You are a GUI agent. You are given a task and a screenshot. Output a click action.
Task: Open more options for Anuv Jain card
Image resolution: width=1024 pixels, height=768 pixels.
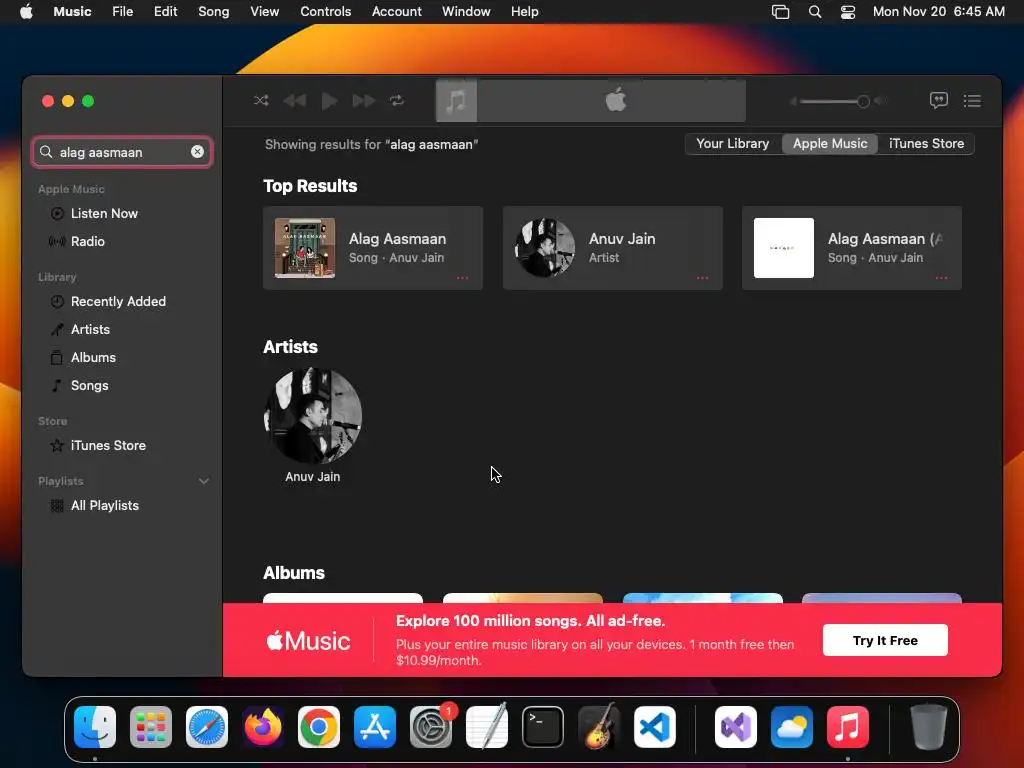[702, 278]
